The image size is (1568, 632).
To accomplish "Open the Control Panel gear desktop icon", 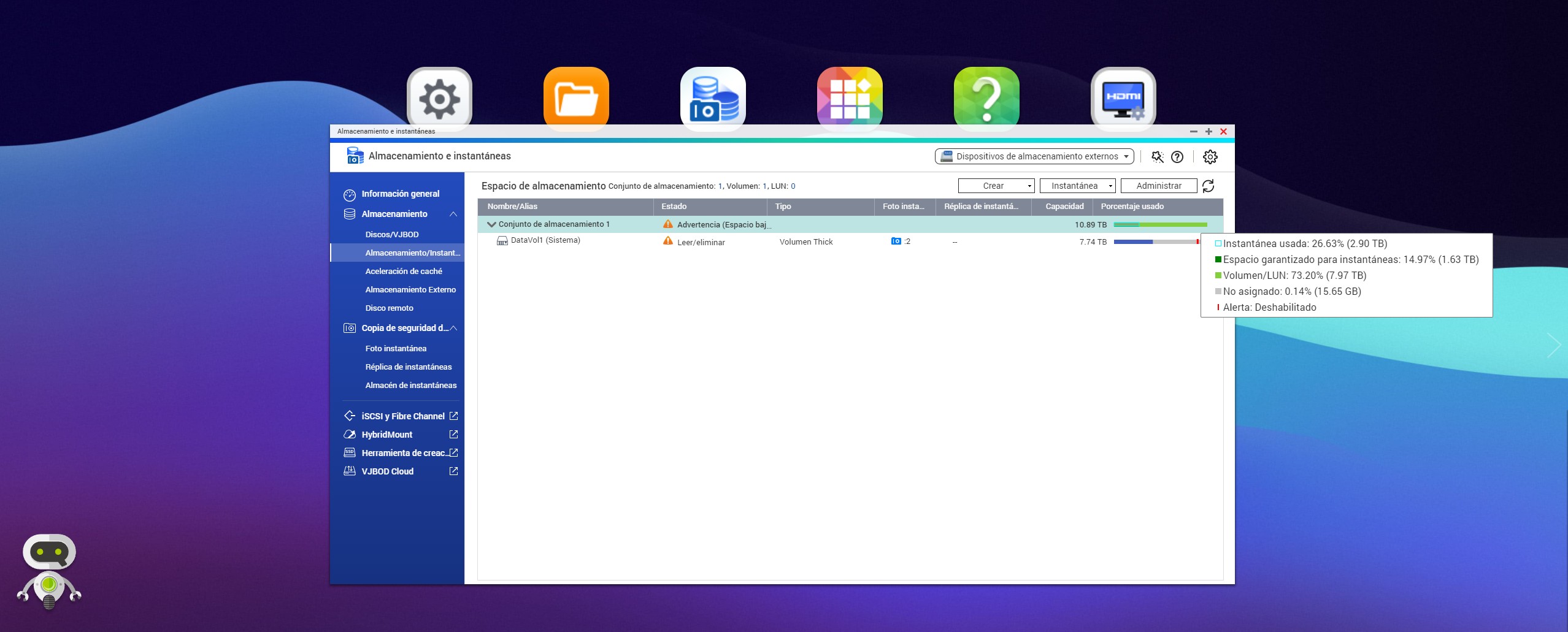I will [x=439, y=99].
